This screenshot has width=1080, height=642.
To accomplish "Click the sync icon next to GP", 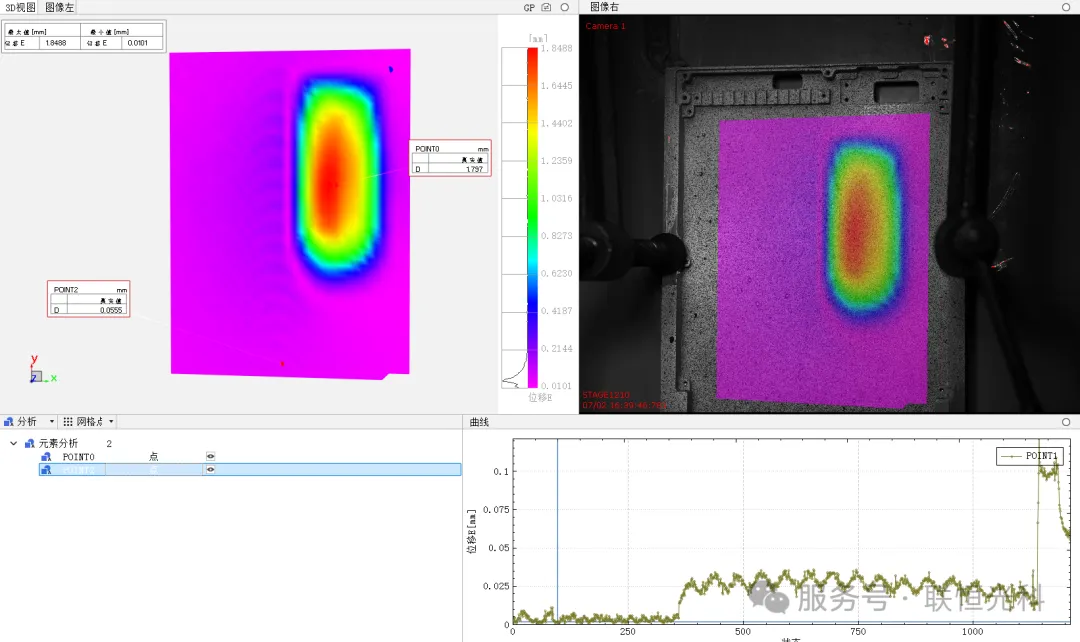I will point(546,7).
